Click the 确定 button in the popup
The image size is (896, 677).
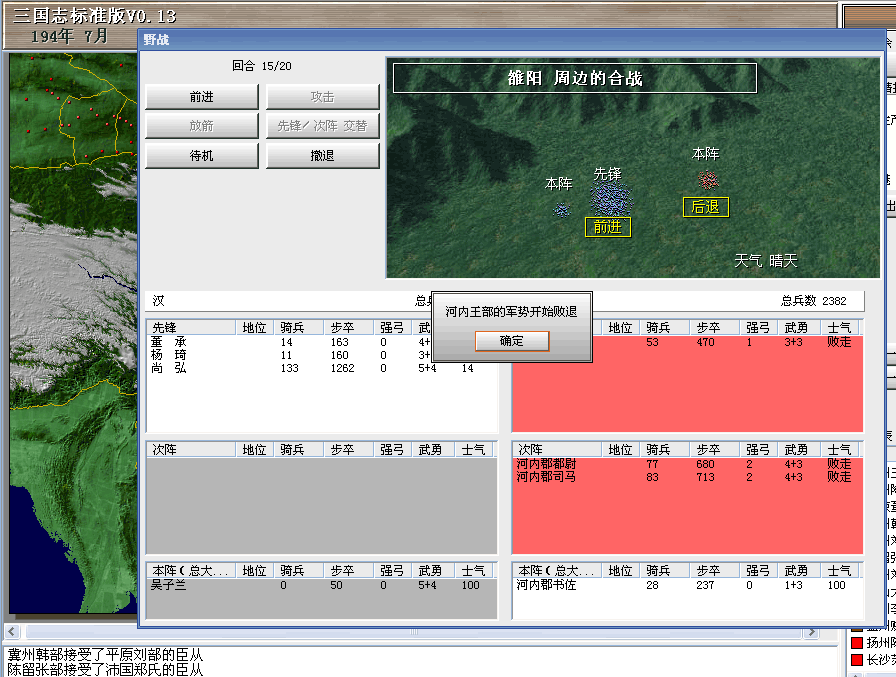click(511, 341)
